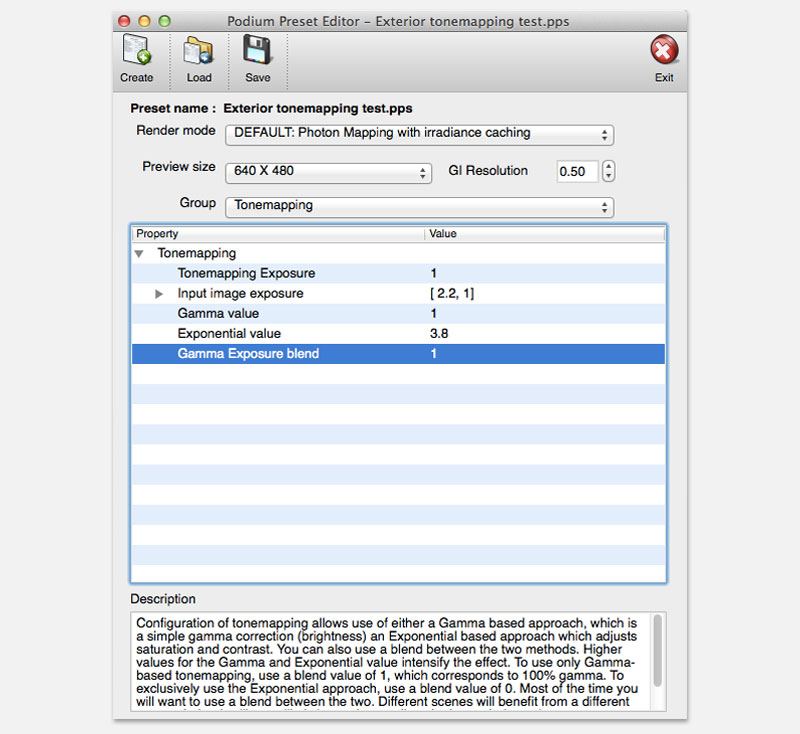The height and width of the screenshot is (734, 800).
Task: Click the Property column header
Action: (x=278, y=234)
